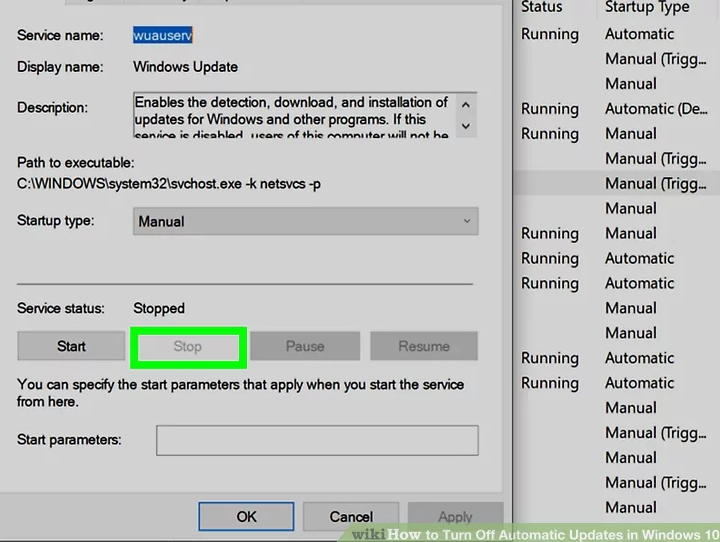Open the Startup type dropdown

(x=305, y=221)
